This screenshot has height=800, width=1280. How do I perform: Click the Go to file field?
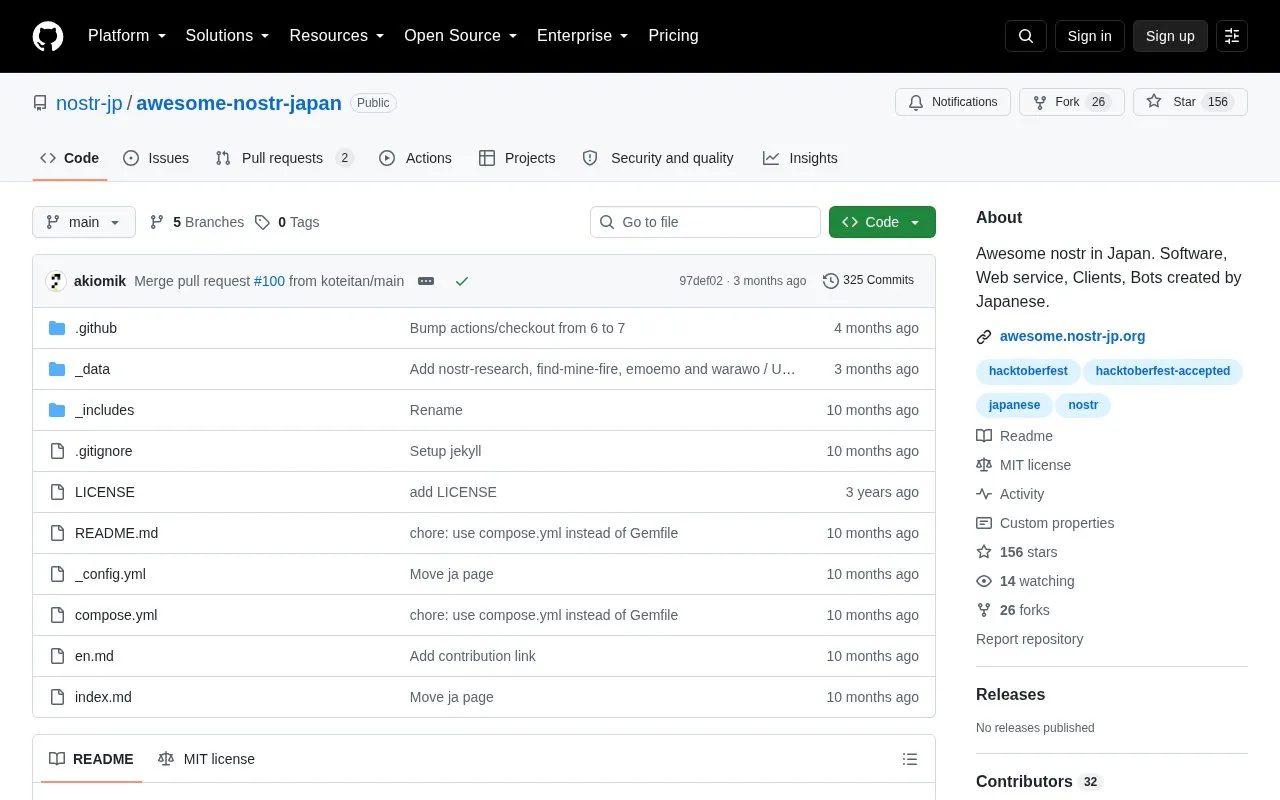pos(705,222)
